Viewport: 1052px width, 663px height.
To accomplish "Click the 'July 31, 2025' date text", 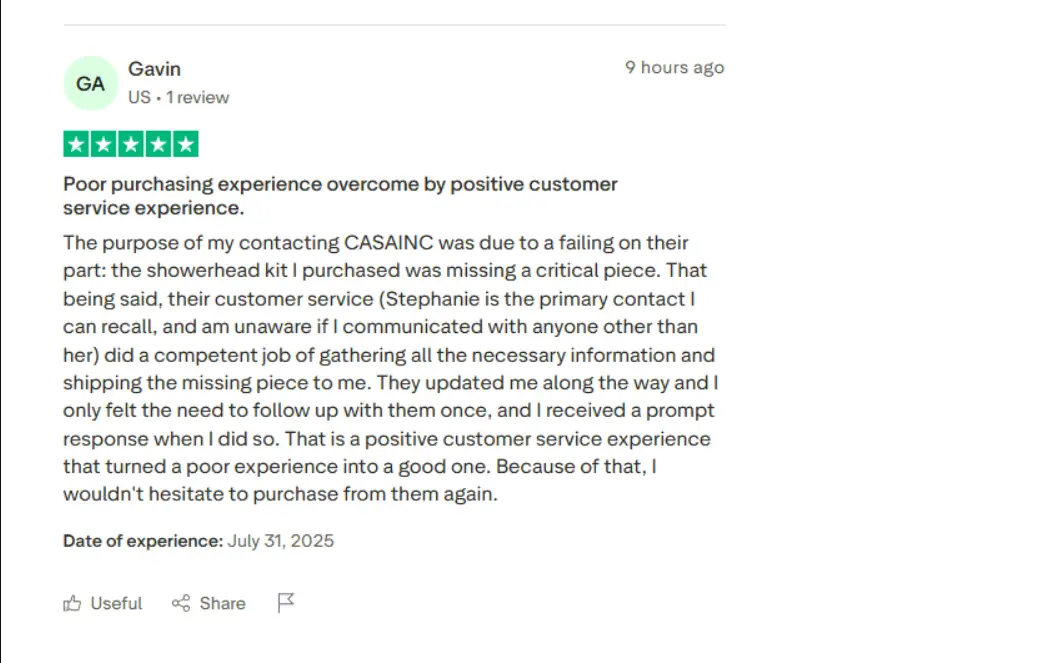I will click(x=280, y=541).
